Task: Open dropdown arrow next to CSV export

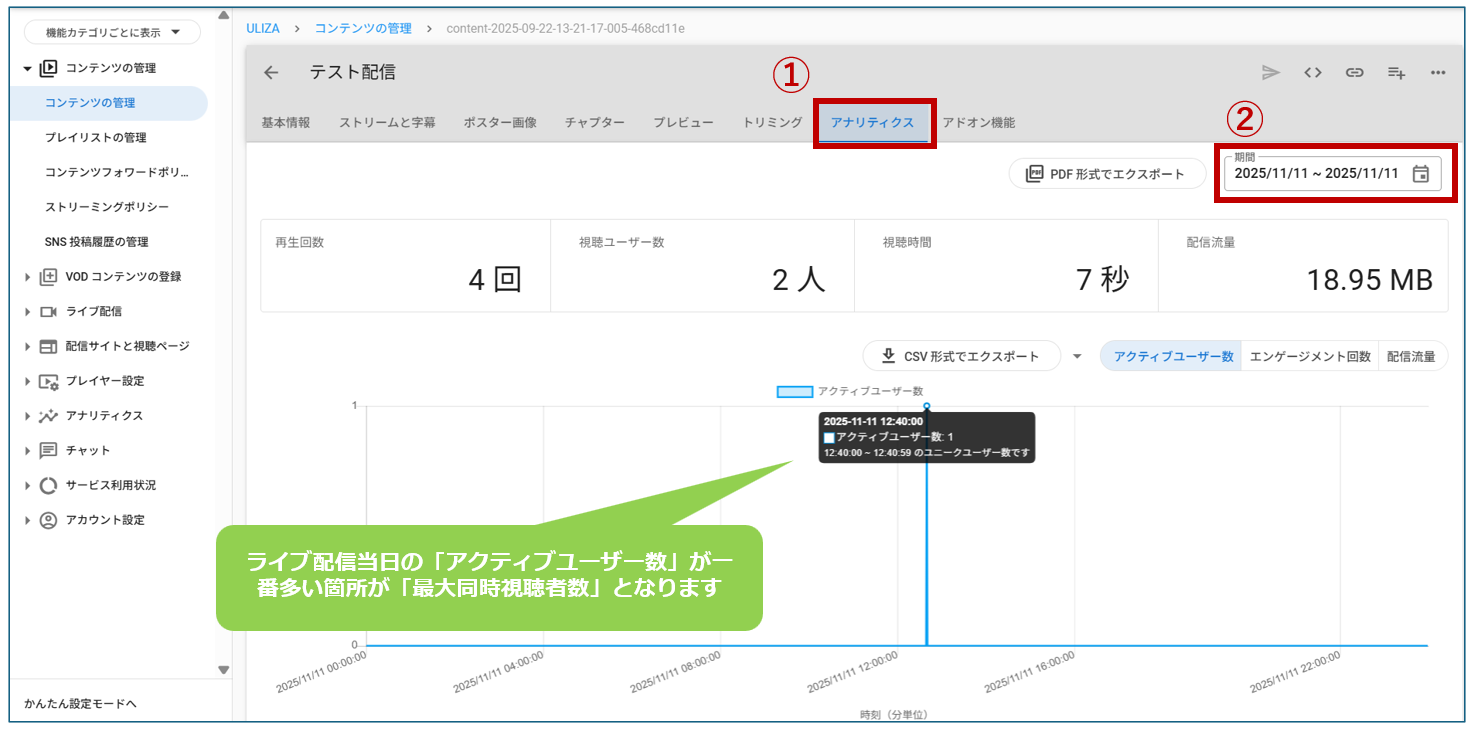Action: (1077, 356)
